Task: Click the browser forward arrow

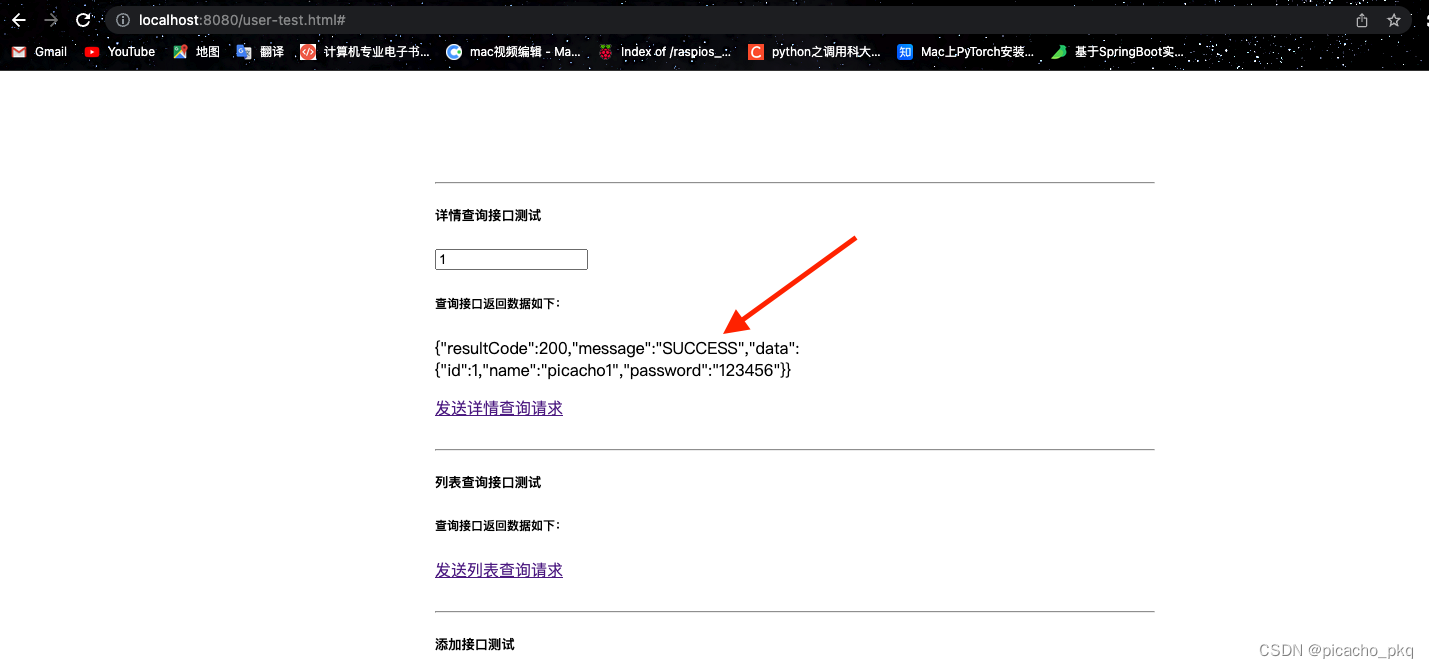Action: pos(51,20)
